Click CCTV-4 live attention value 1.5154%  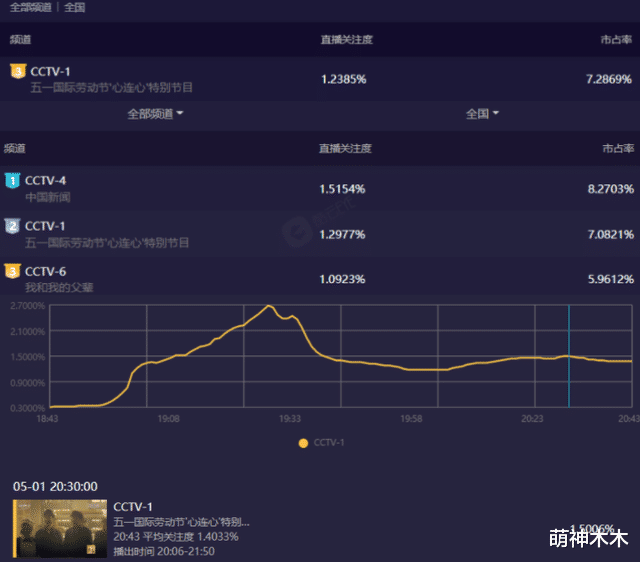(x=342, y=189)
